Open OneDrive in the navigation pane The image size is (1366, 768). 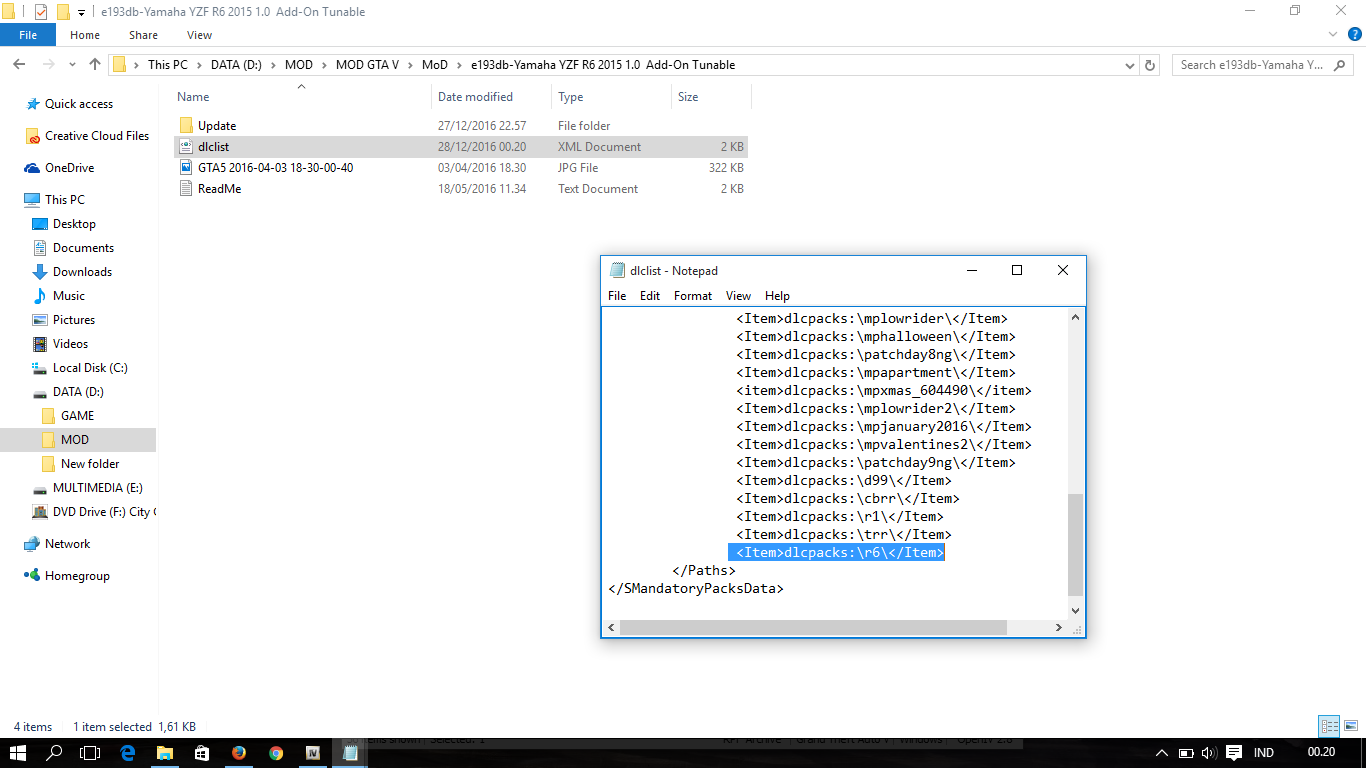[69, 168]
